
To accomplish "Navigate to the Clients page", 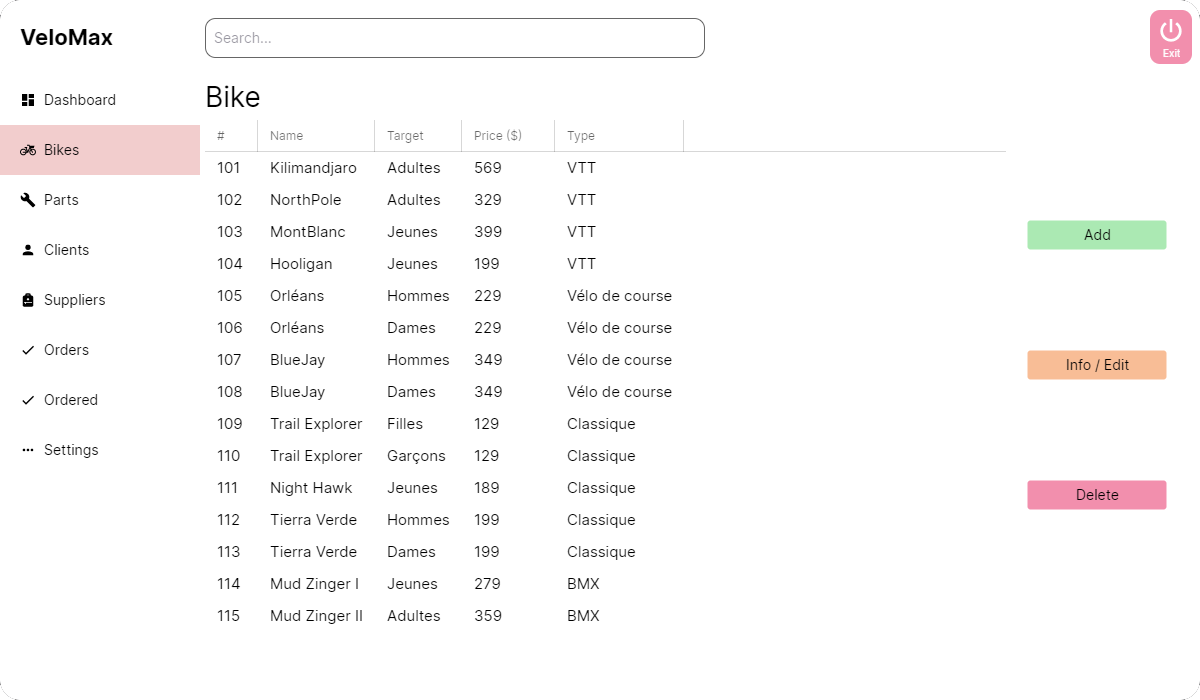I will [68, 250].
